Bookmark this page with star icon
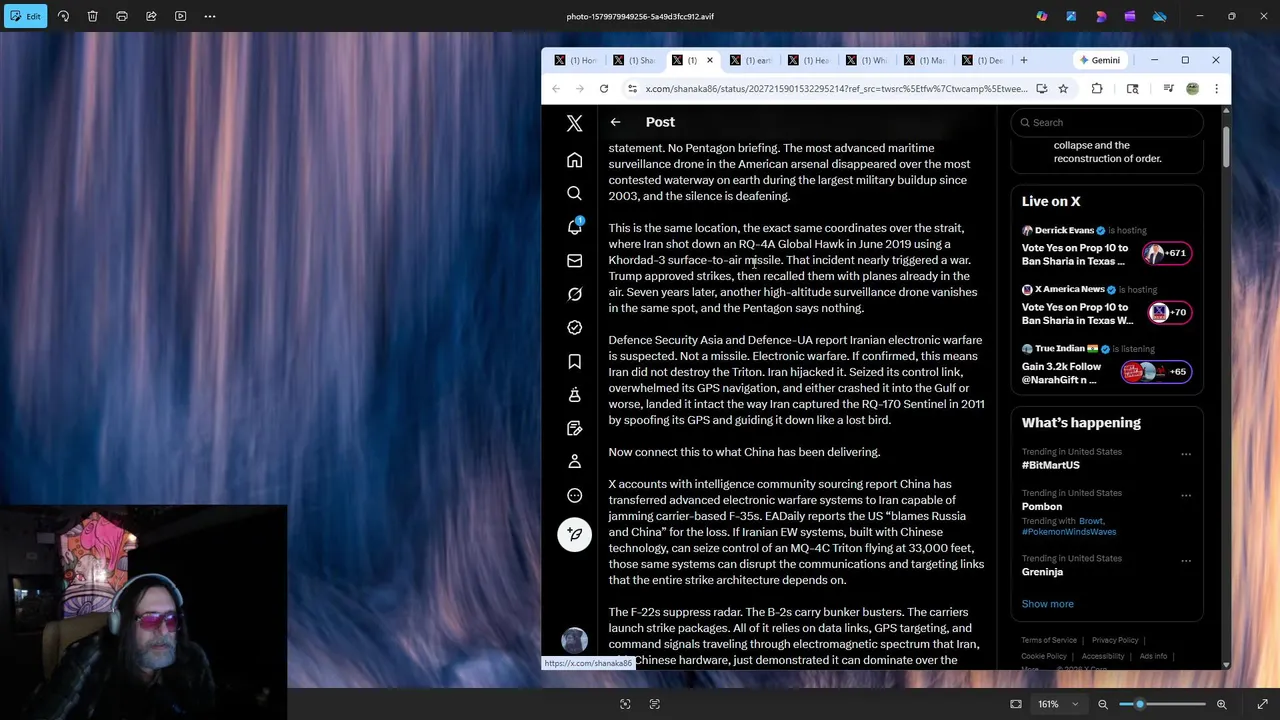 [x=1063, y=89]
